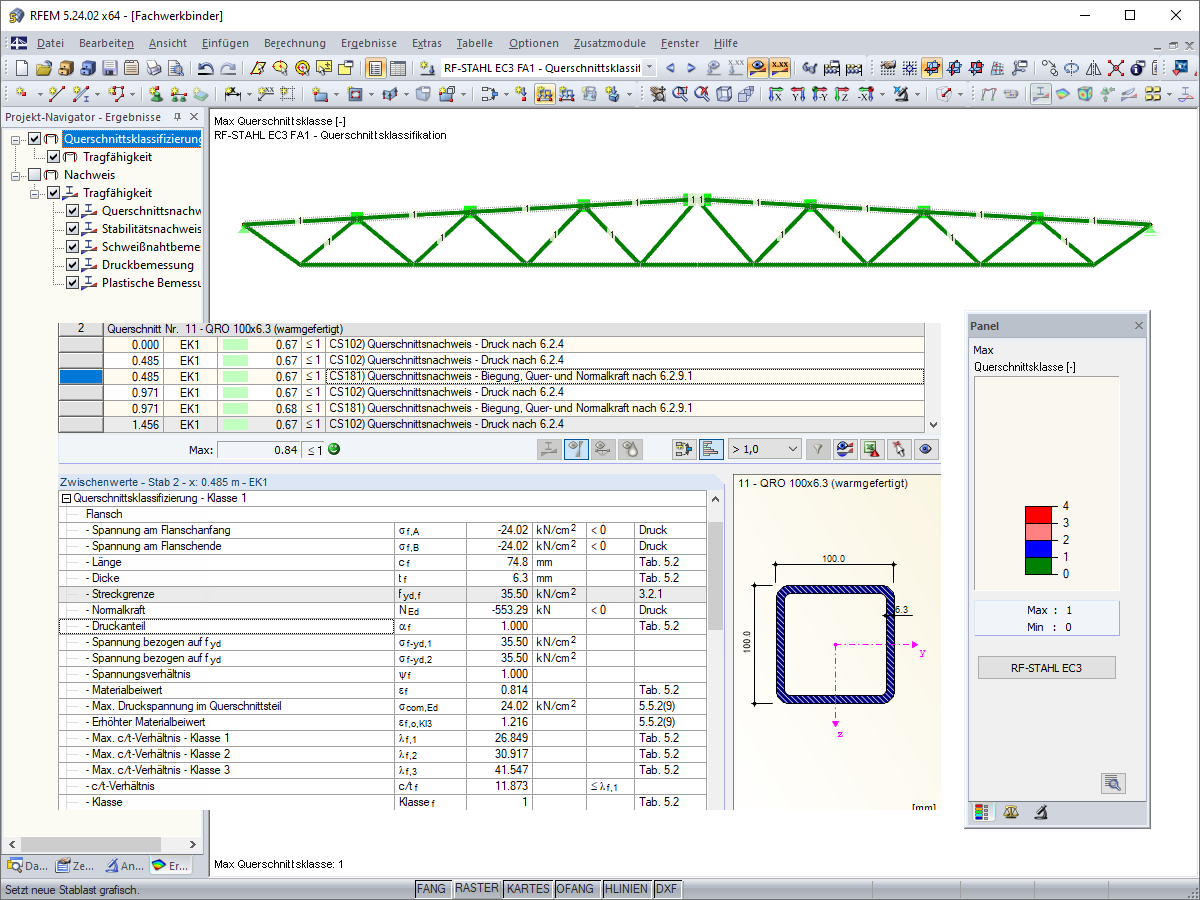Image resolution: width=1200 pixels, height=900 pixels.
Task: Click the green class 1 legend color
Action: tap(1040, 566)
